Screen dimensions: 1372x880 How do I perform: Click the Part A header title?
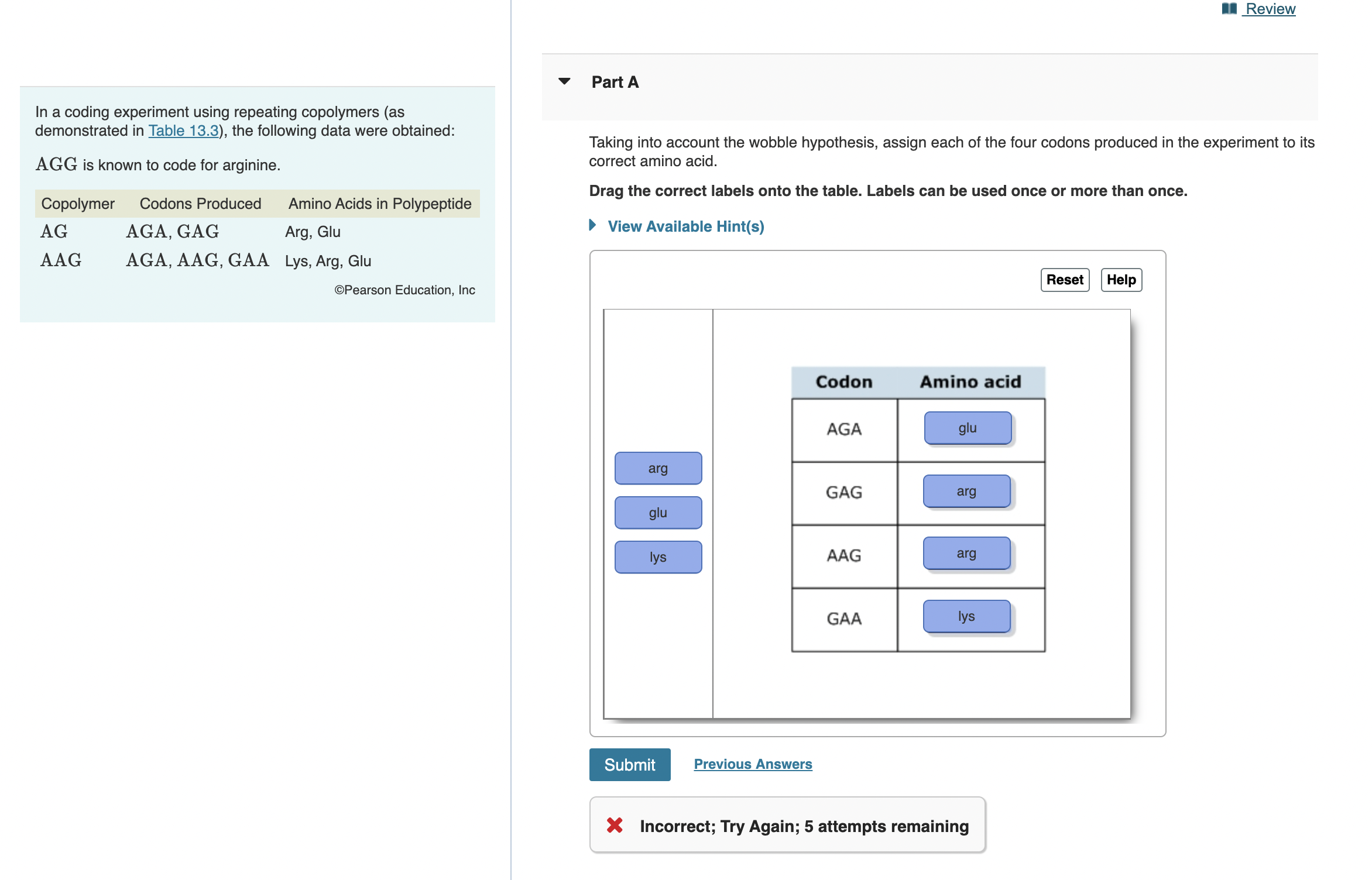coord(615,82)
